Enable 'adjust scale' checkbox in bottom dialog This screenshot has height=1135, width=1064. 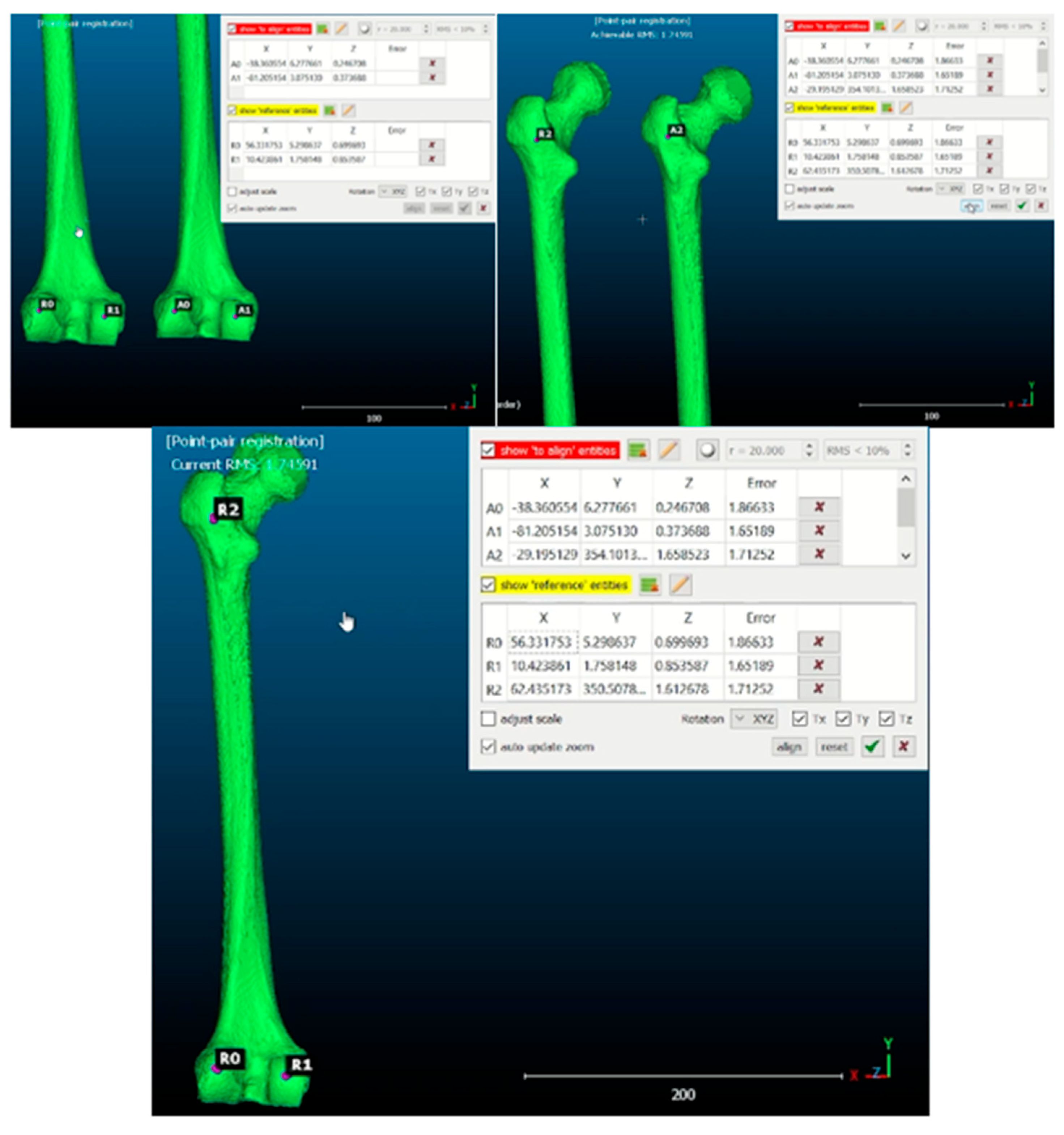[488, 718]
